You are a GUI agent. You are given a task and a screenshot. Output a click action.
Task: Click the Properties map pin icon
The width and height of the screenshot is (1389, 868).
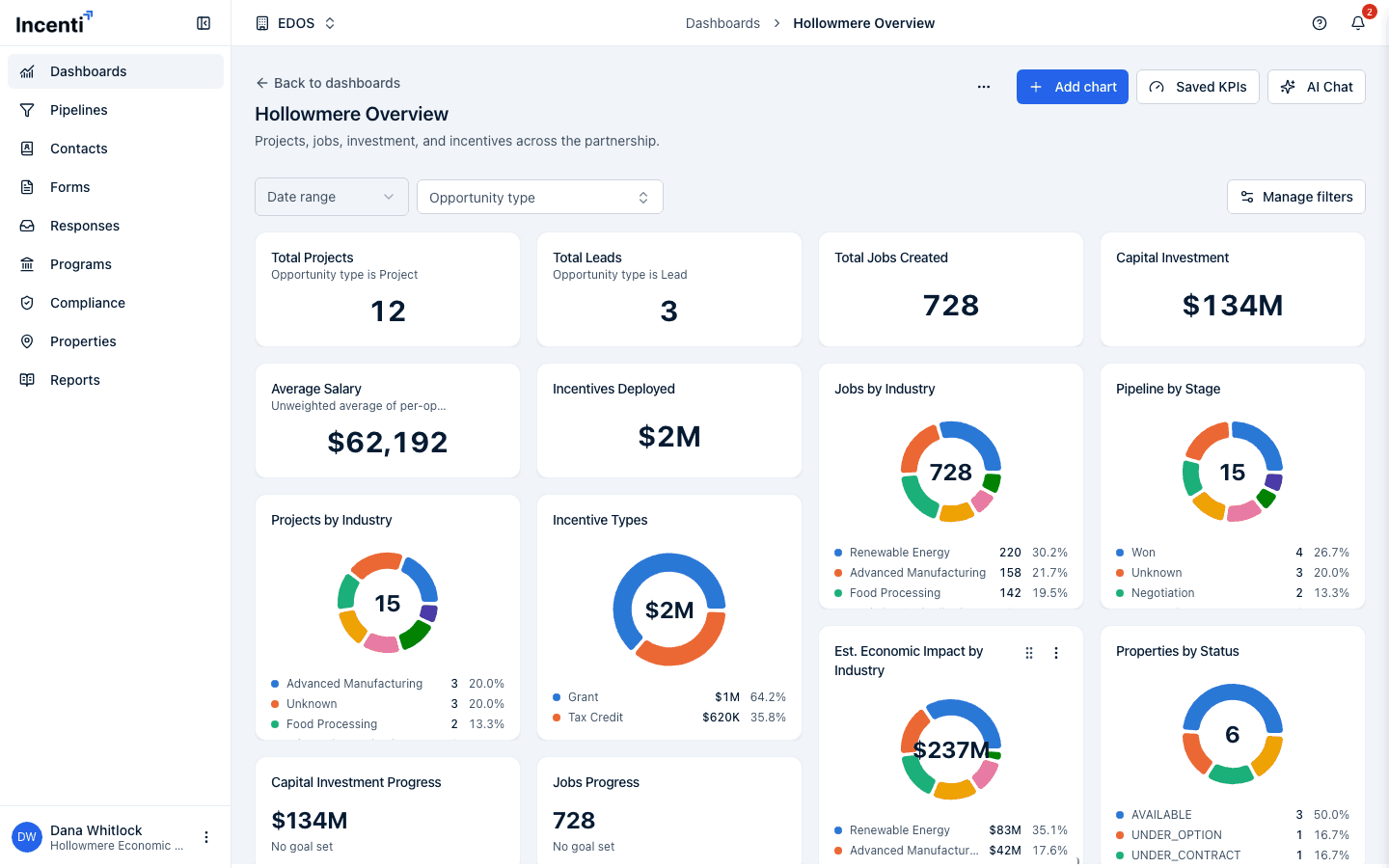click(x=27, y=341)
